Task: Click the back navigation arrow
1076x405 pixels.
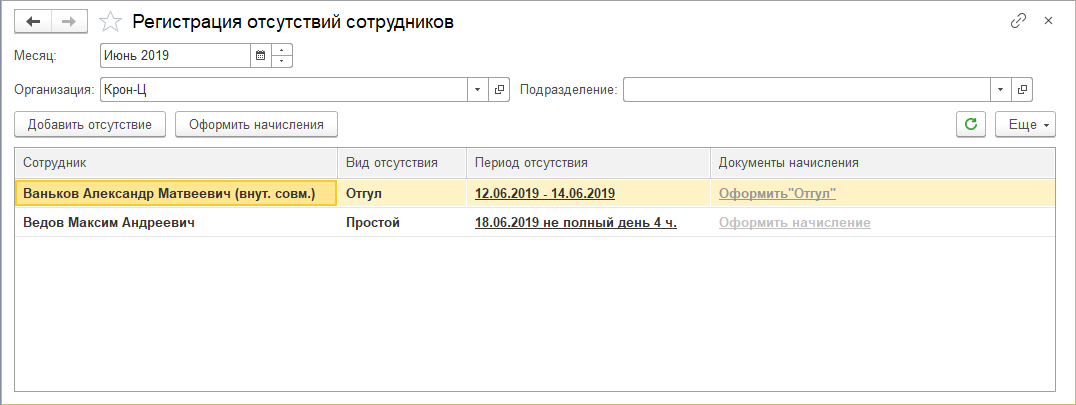Action: click(33, 22)
